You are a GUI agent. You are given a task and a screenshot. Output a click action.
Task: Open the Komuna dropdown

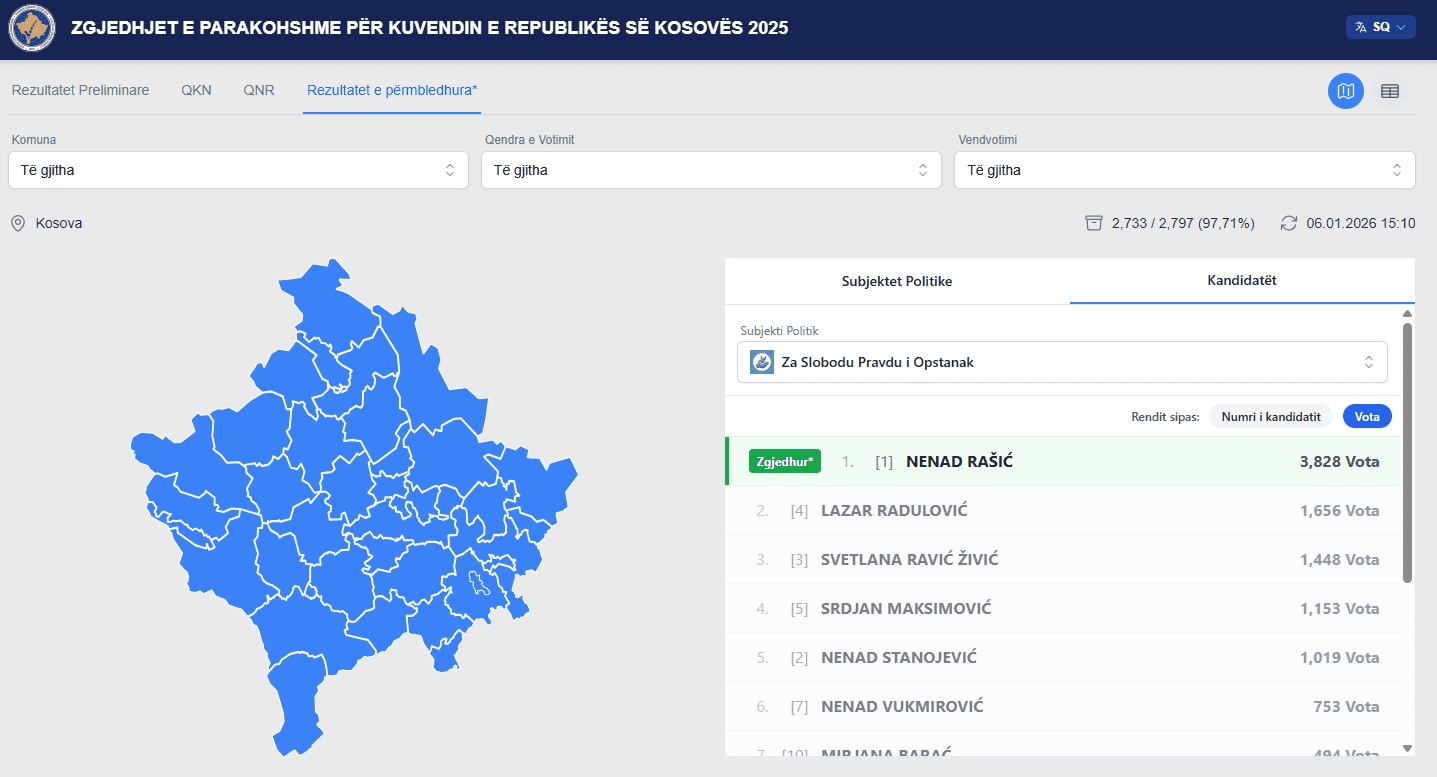point(238,170)
